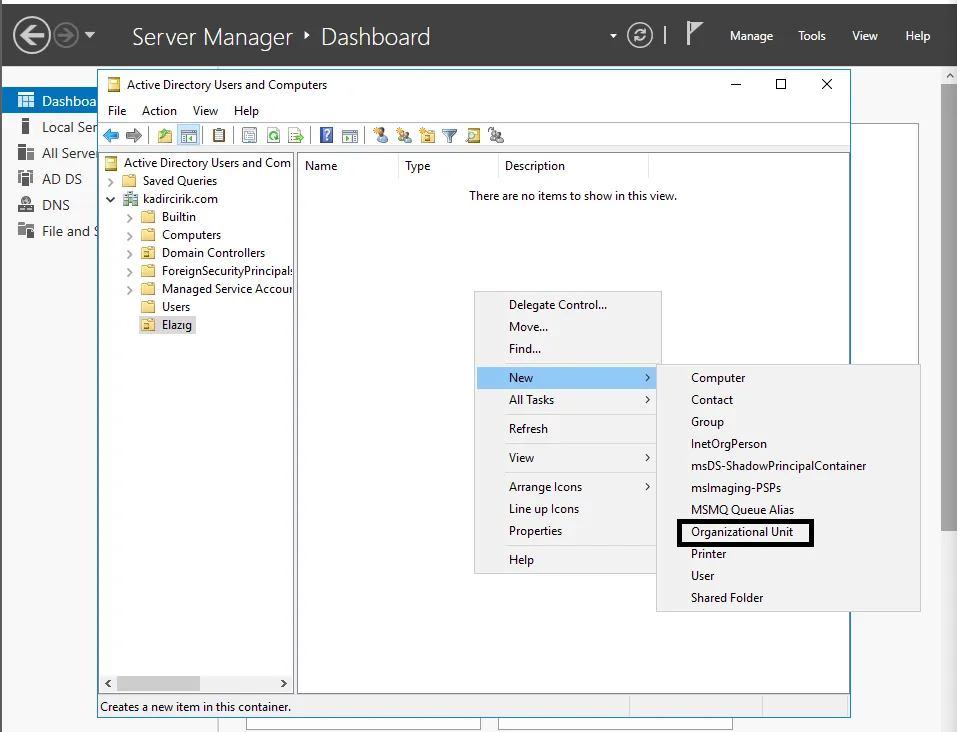Open the File menu in ADUC
Image resolution: width=957 pixels, height=732 pixels.
point(117,111)
